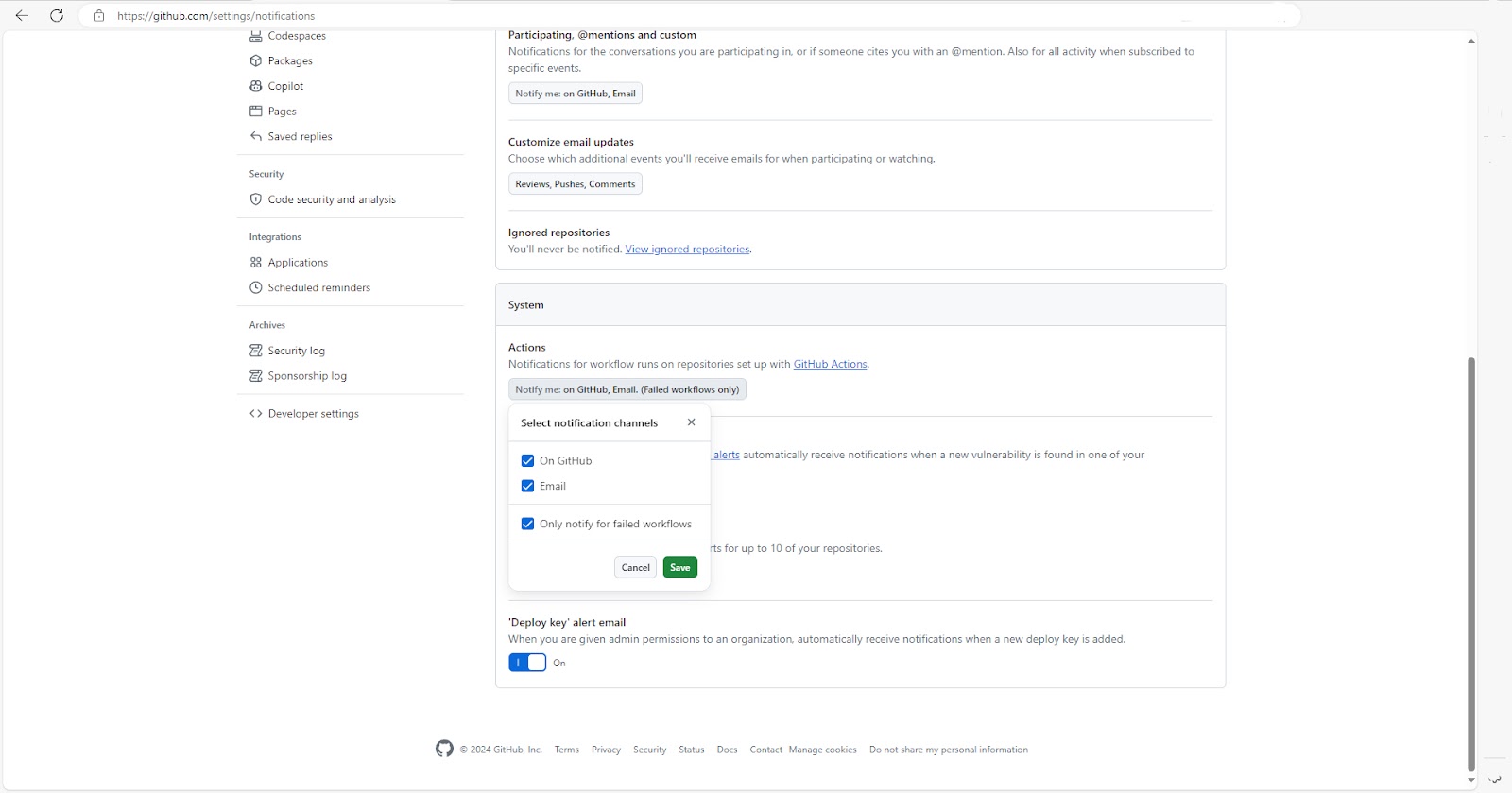Click the Applications grid icon
This screenshot has height=793, width=1512.
coord(255,263)
